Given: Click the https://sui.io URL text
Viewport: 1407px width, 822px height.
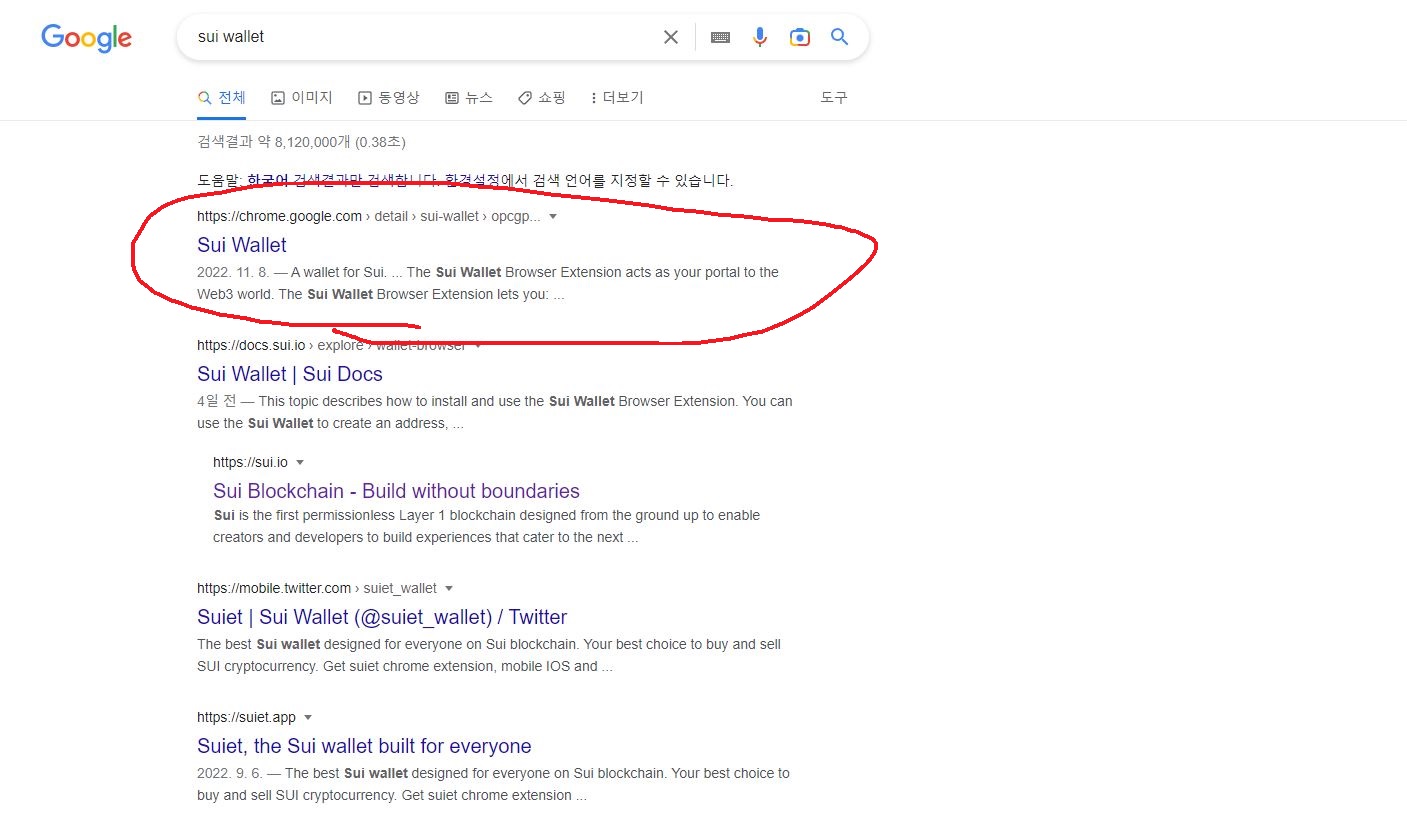Looking at the screenshot, I should click(x=250, y=462).
